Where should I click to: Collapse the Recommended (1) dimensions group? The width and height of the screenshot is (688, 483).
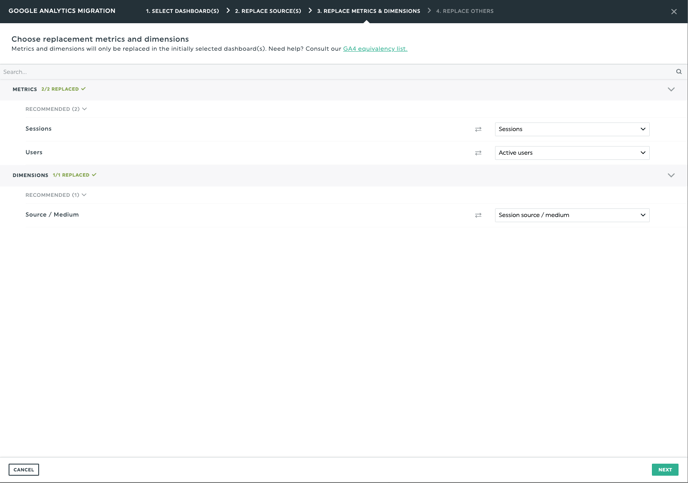tap(56, 195)
